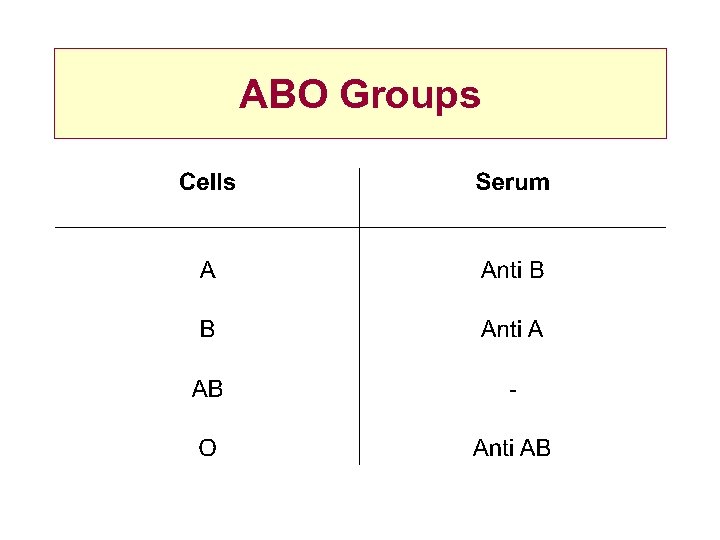Click the A entry under Cells
Image resolution: width=720 pixels, height=540 pixels.
click(x=207, y=270)
